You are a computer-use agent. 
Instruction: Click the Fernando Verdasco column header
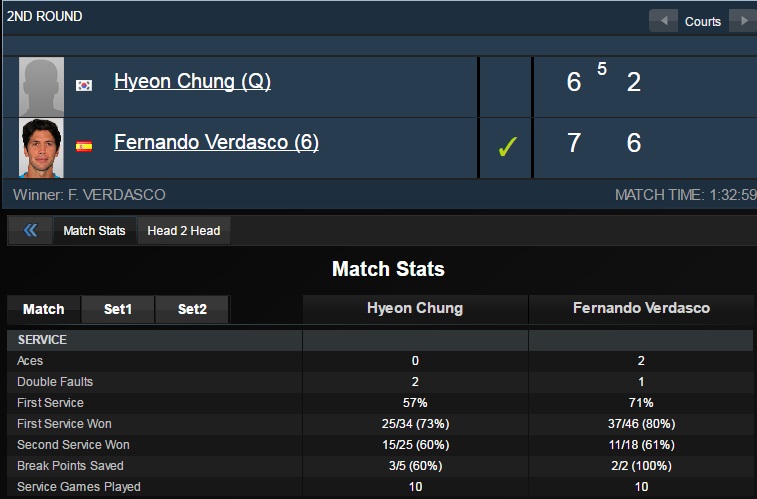click(641, 308)
